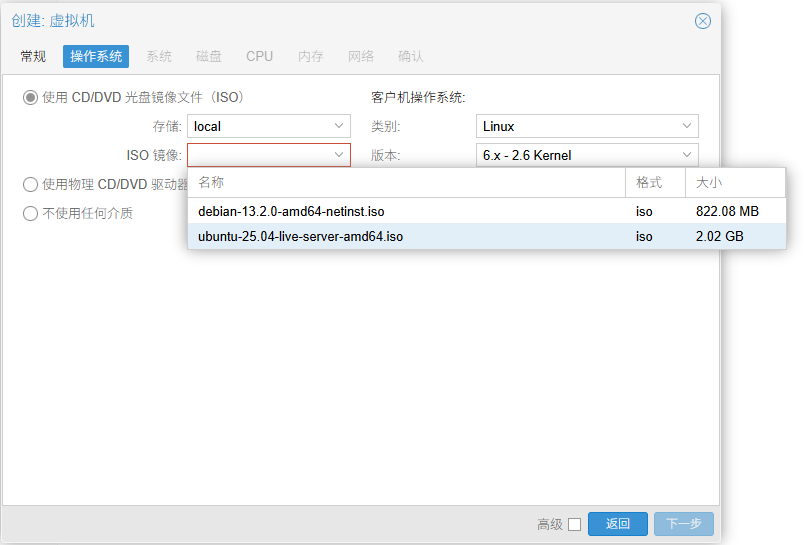Choose the 不使用任何介质 radio option
The width and height of the screenshot is (804, 545).
(x=31, y=213)
